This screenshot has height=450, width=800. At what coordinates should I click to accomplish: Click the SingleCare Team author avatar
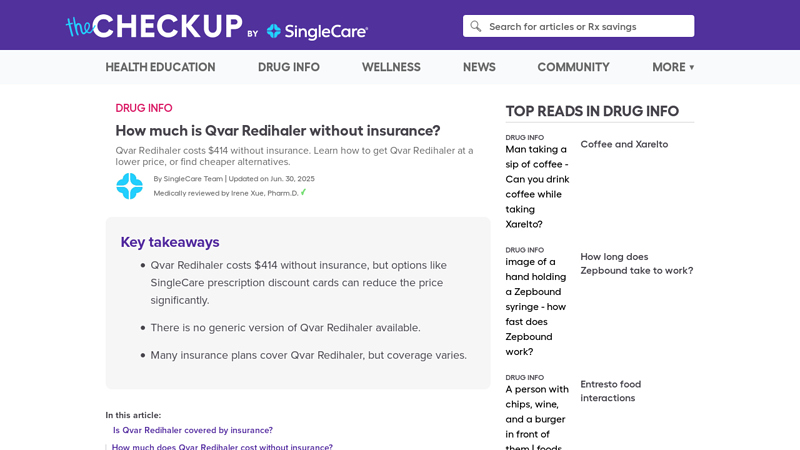coord(130,186)
